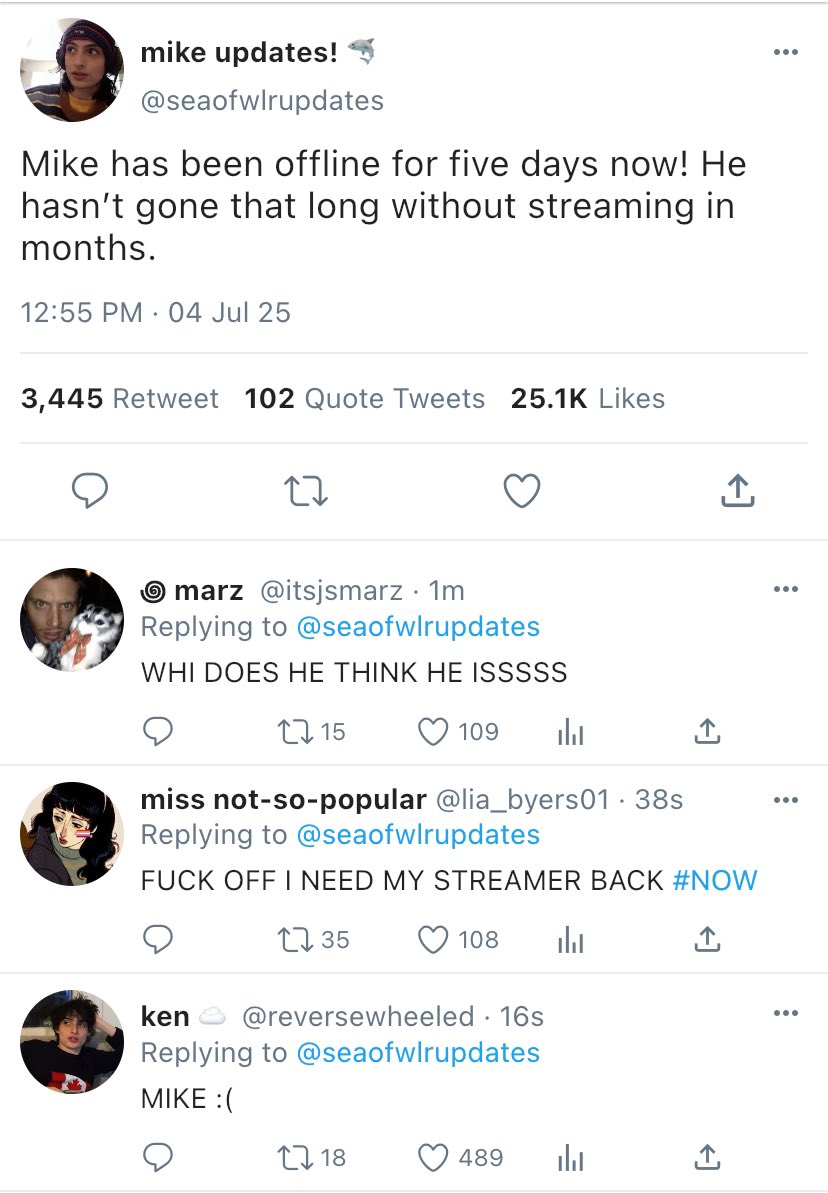
Task: Reply to the main mike updates tweet
Action: click(x=90, y=490)
